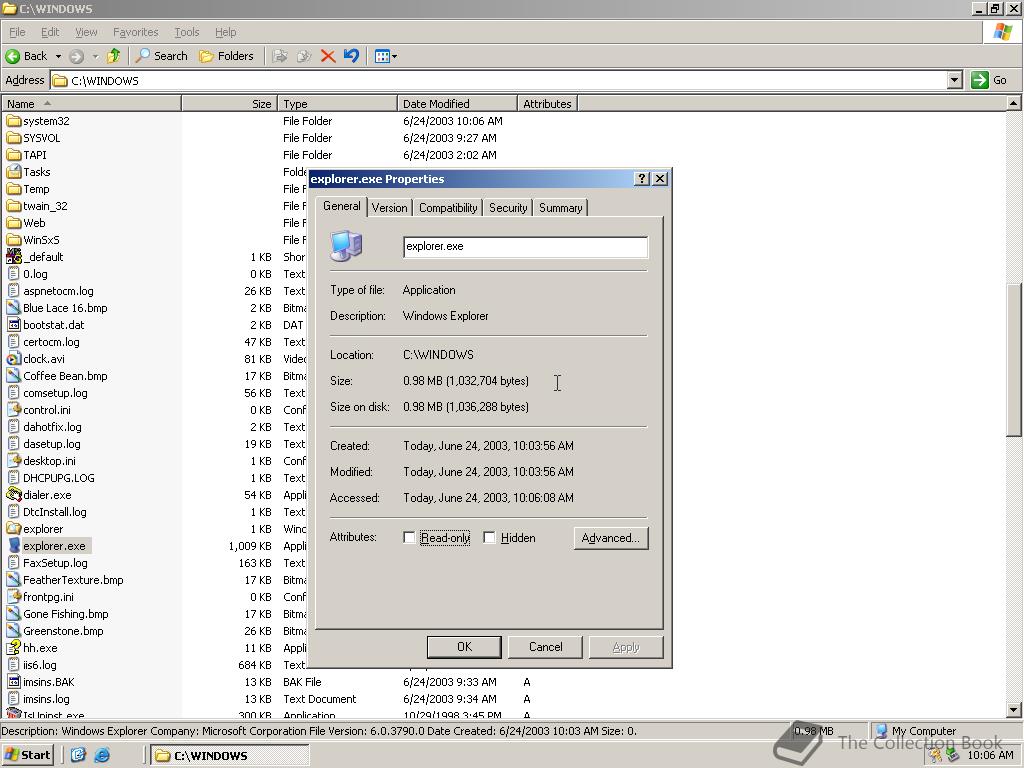Select the _default shortcut icon
This screenshot has height=768, width=1024.
tap(14, 257)
